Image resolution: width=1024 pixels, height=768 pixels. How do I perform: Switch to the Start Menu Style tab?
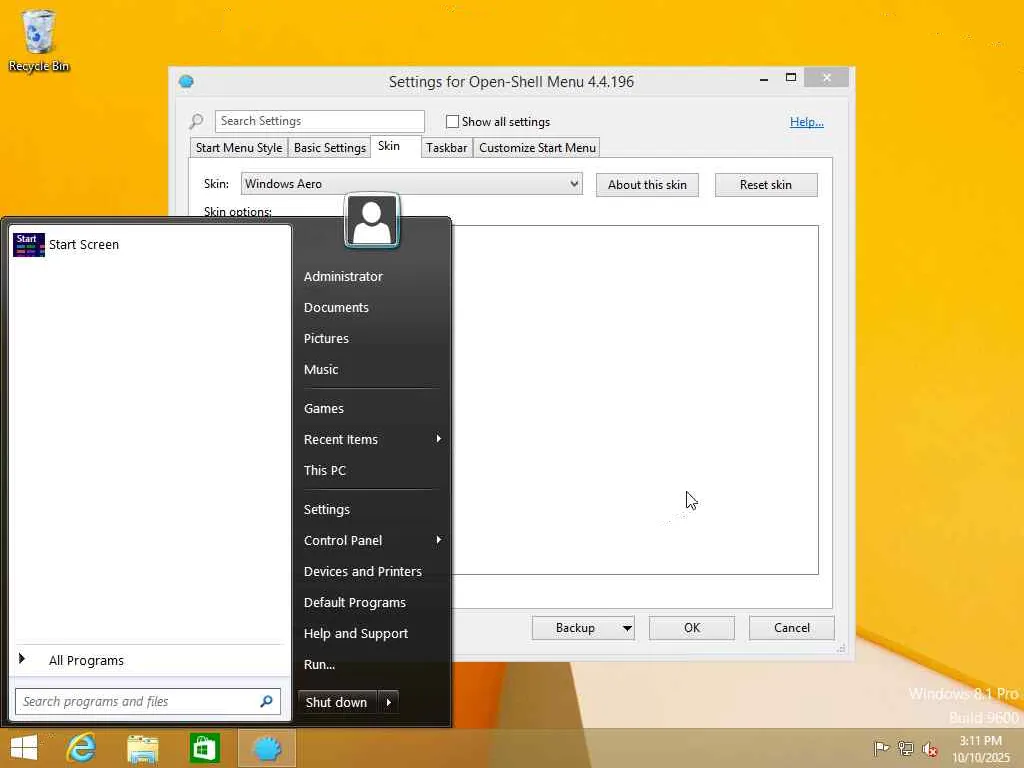click(x=239, y=148)
